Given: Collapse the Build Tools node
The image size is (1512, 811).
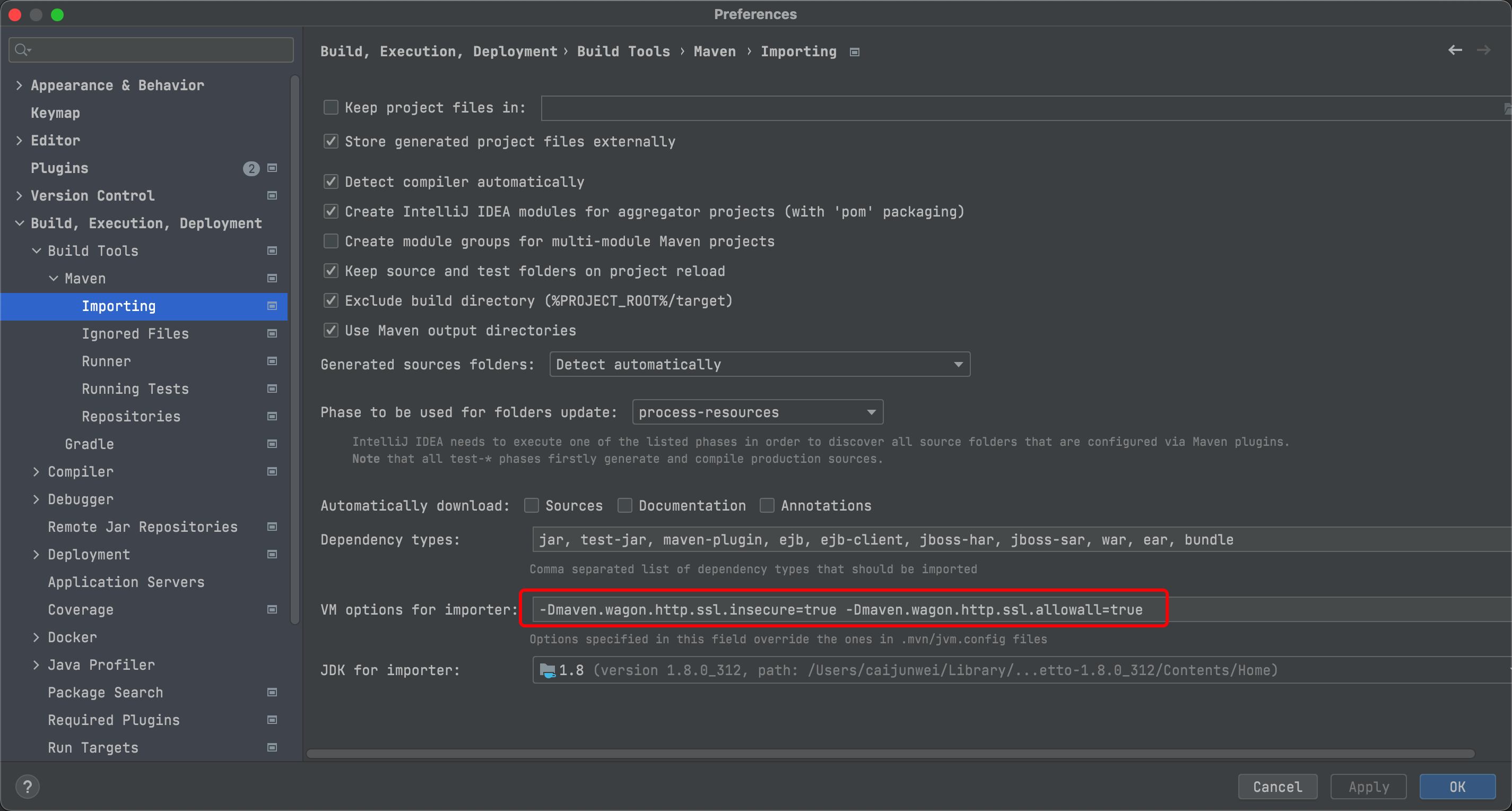Looking at the screenshot, I should coord(37,251).
